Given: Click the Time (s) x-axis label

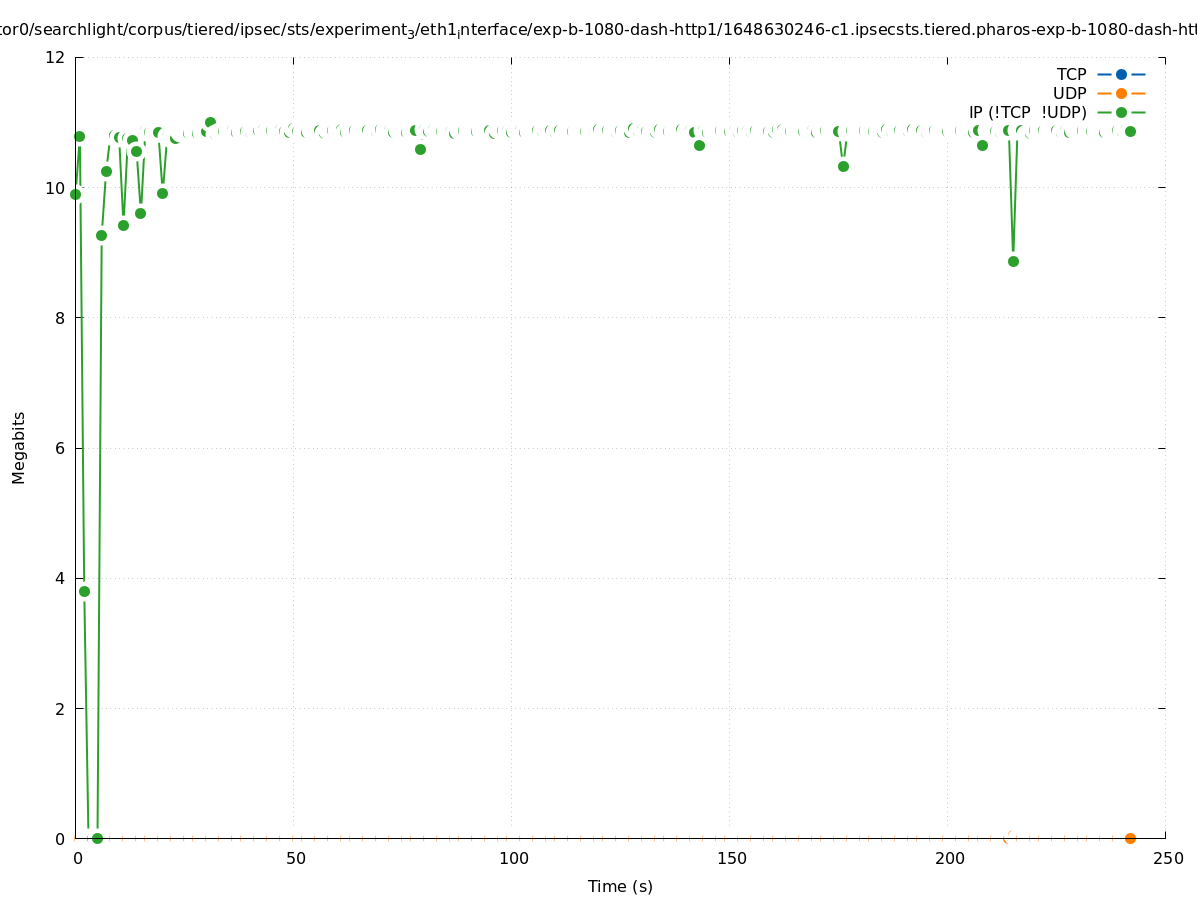Looking at the screenshot, I should pos(620,886).
